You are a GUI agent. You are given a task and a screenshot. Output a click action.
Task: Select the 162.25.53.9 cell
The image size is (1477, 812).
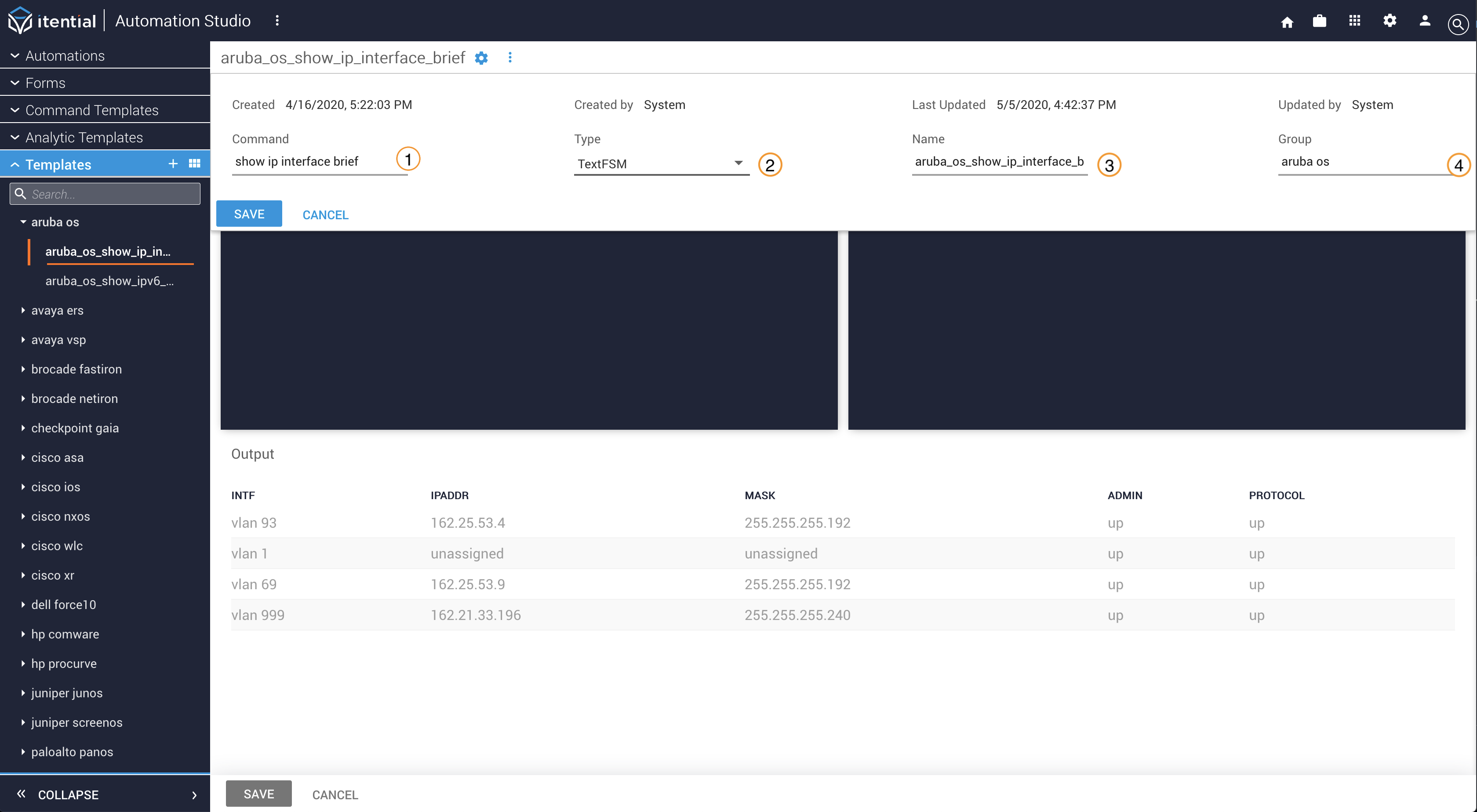[x=467, y=584]
